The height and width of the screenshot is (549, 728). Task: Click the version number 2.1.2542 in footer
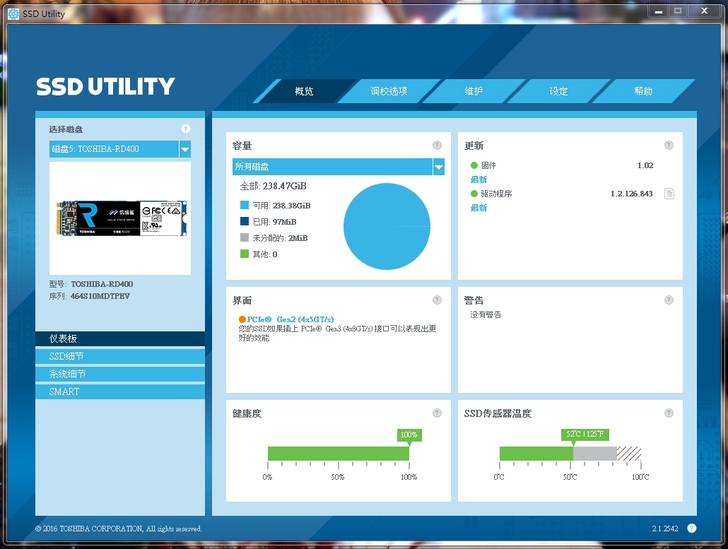coord(665,528)
